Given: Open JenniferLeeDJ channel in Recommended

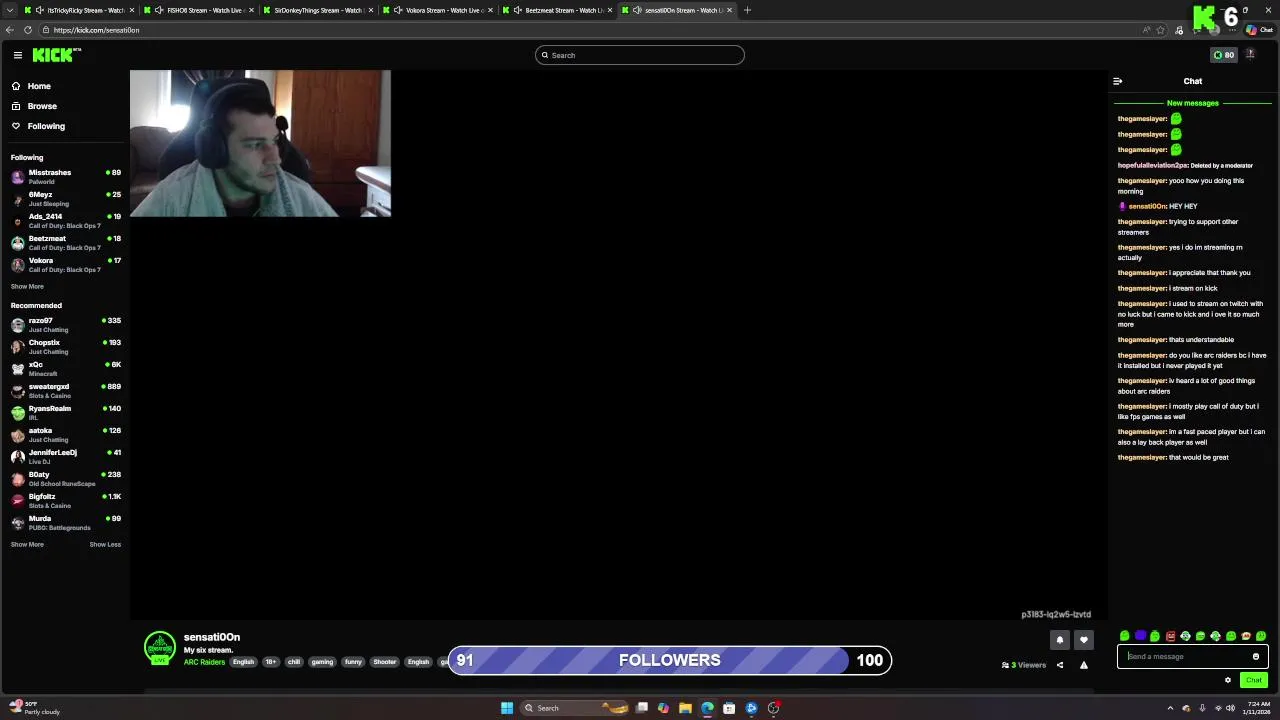Looking at the screenshot, I should click(65, 457).
